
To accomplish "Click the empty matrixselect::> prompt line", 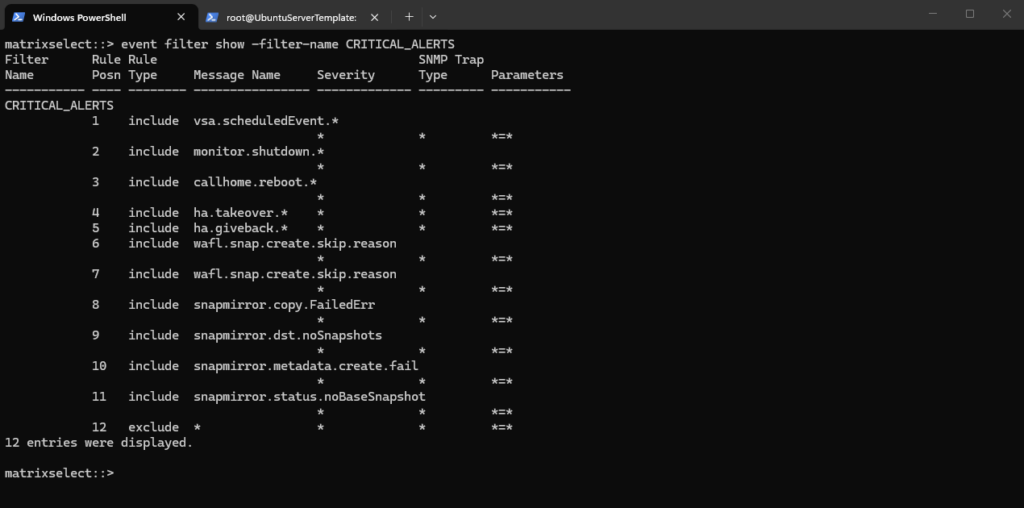I will click(x=59, y=473).
